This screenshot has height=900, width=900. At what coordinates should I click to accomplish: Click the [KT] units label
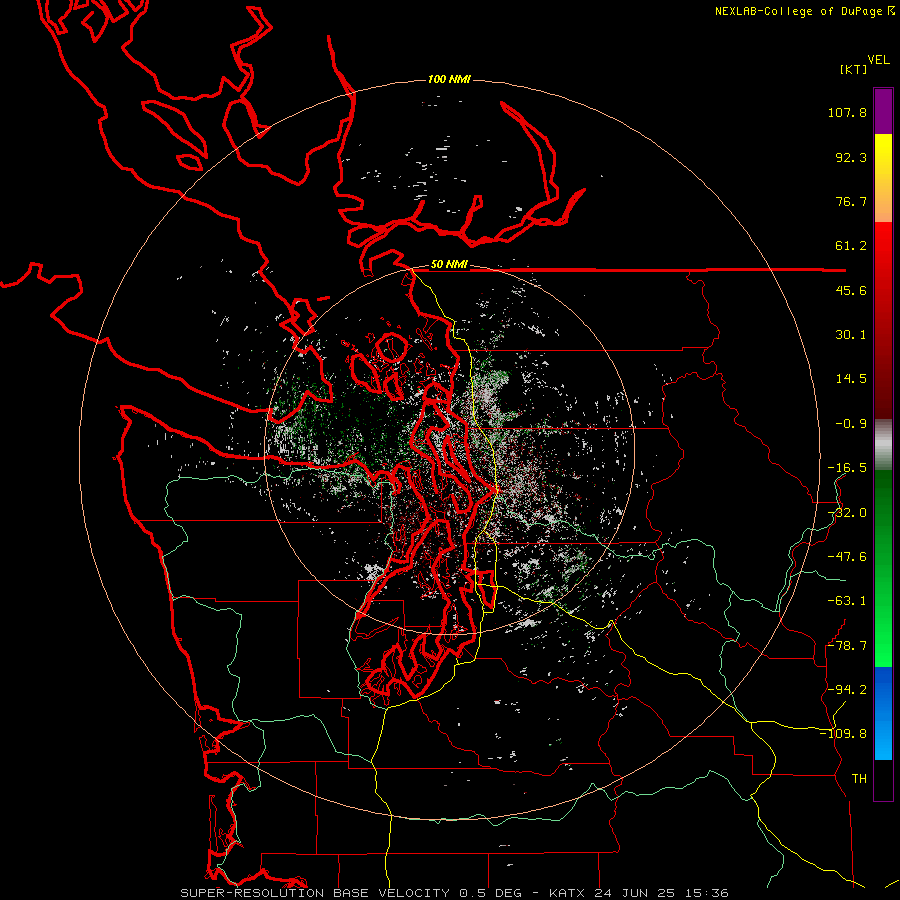tap(854, 69)
